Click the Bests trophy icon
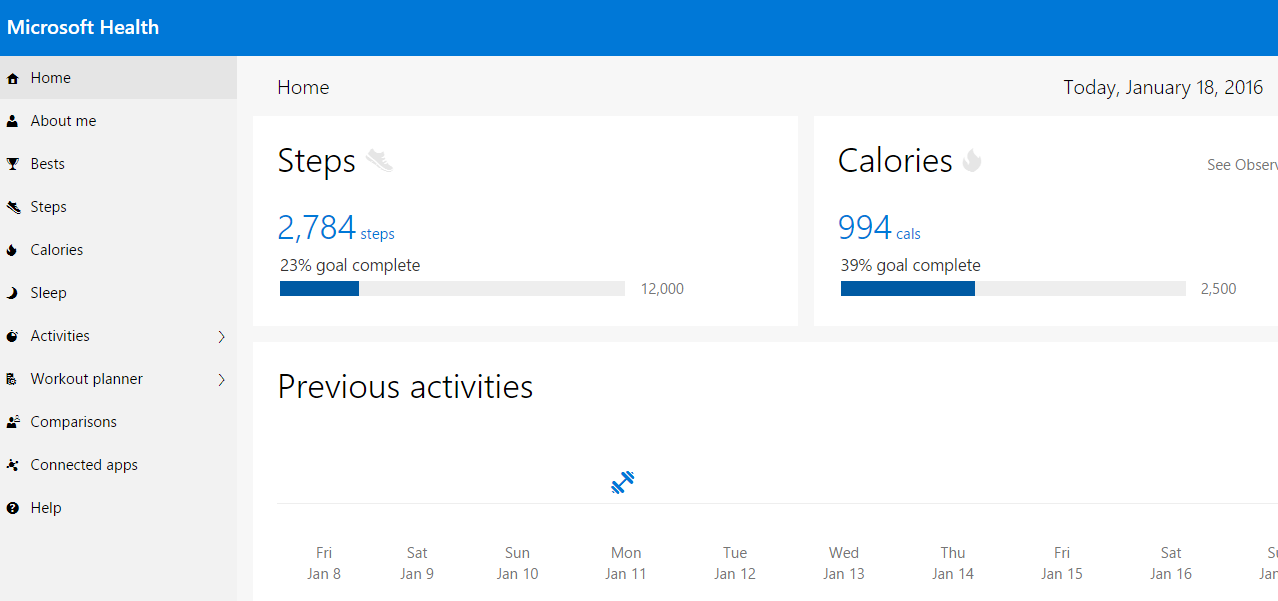The height and width of the screenshot is (601, 1278). pos(13,164)
